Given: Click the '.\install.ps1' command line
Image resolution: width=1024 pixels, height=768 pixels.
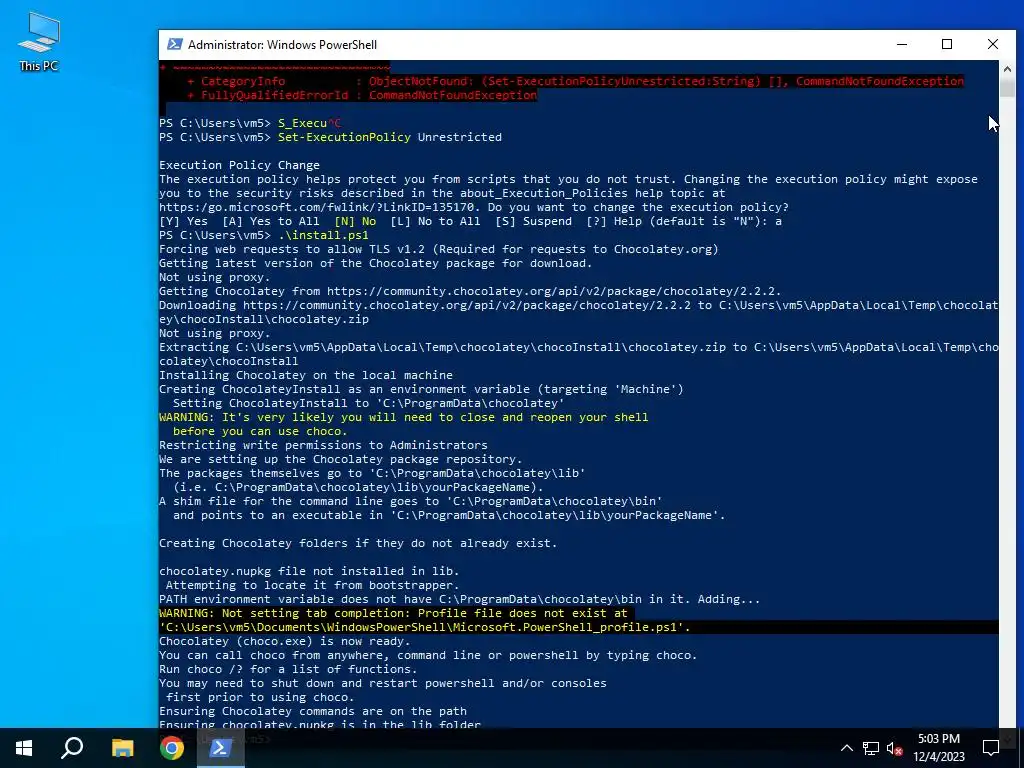Looking at the screenshot, I should [323, 235].
